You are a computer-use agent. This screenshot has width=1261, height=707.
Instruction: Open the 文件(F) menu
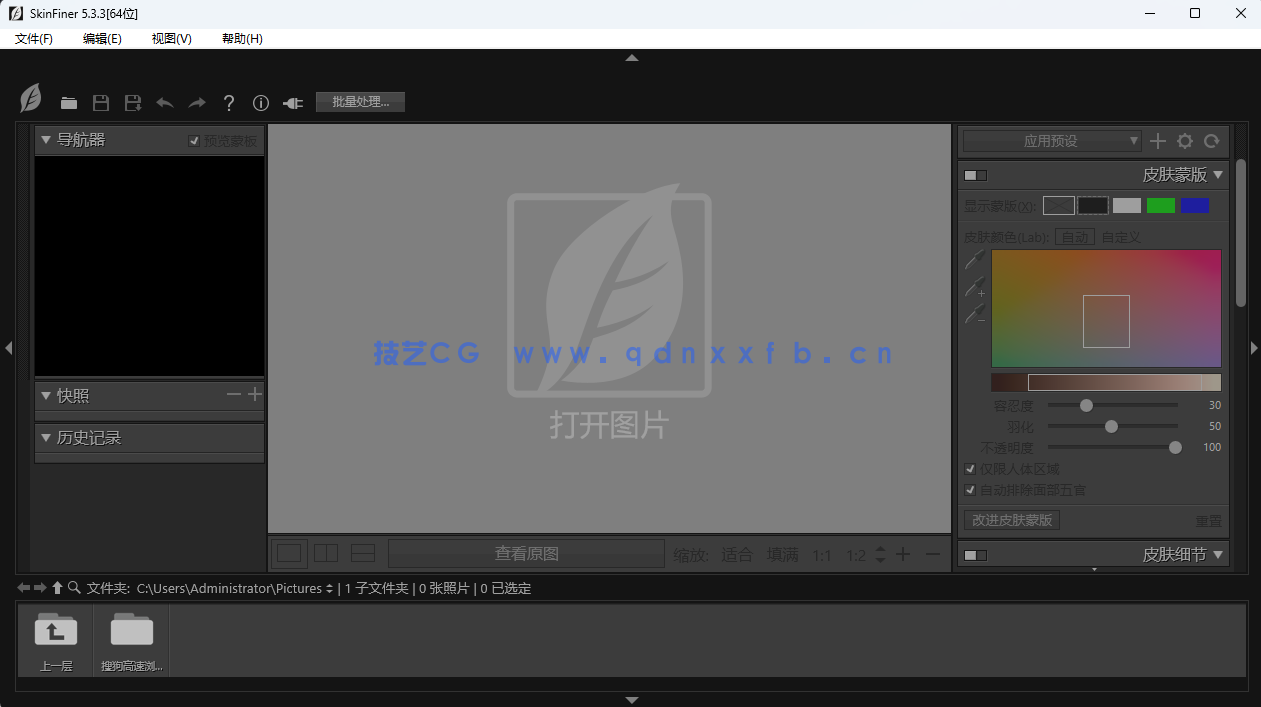pyautogui.click(x=32, y=38)
